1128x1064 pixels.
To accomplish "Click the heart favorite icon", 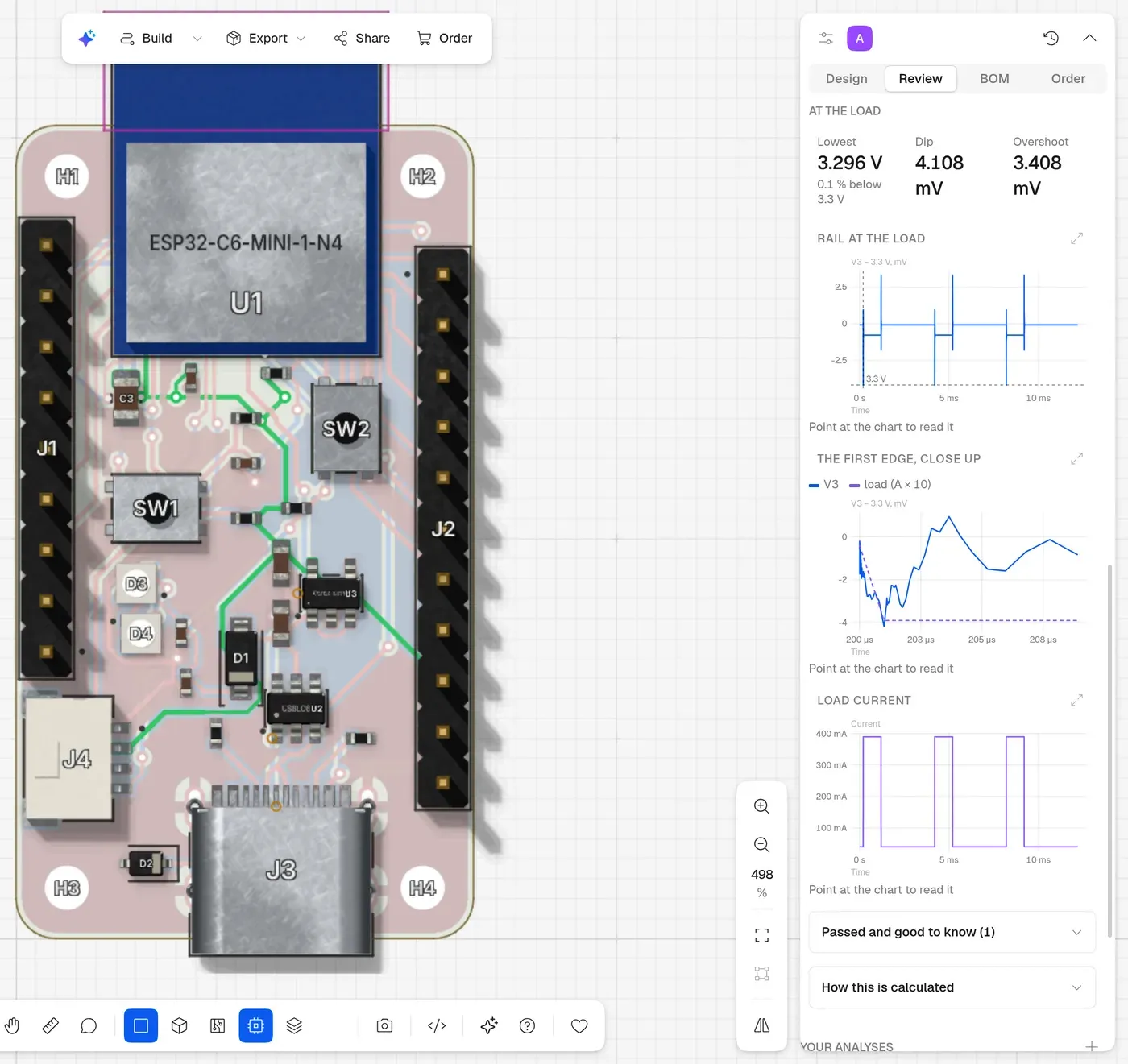I will click(x=579, y=1025).
